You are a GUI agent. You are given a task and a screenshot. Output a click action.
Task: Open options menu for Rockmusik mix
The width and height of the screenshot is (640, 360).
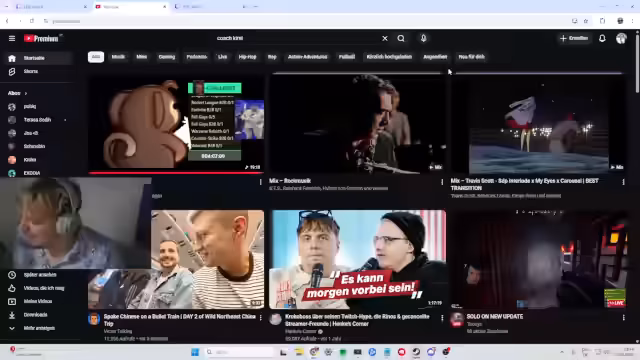(442, 182)
